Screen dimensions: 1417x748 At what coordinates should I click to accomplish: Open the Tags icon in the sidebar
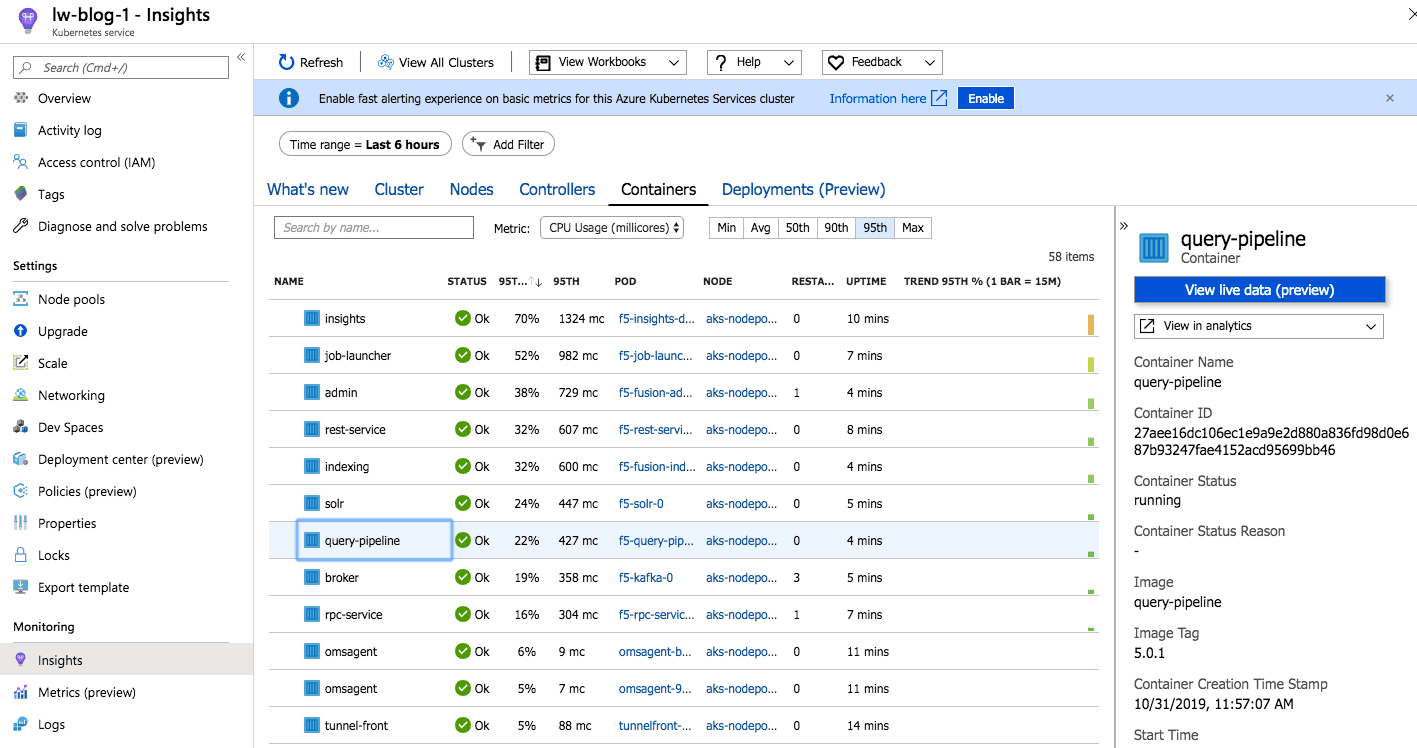pyautogui.click(x=21, y=194)
